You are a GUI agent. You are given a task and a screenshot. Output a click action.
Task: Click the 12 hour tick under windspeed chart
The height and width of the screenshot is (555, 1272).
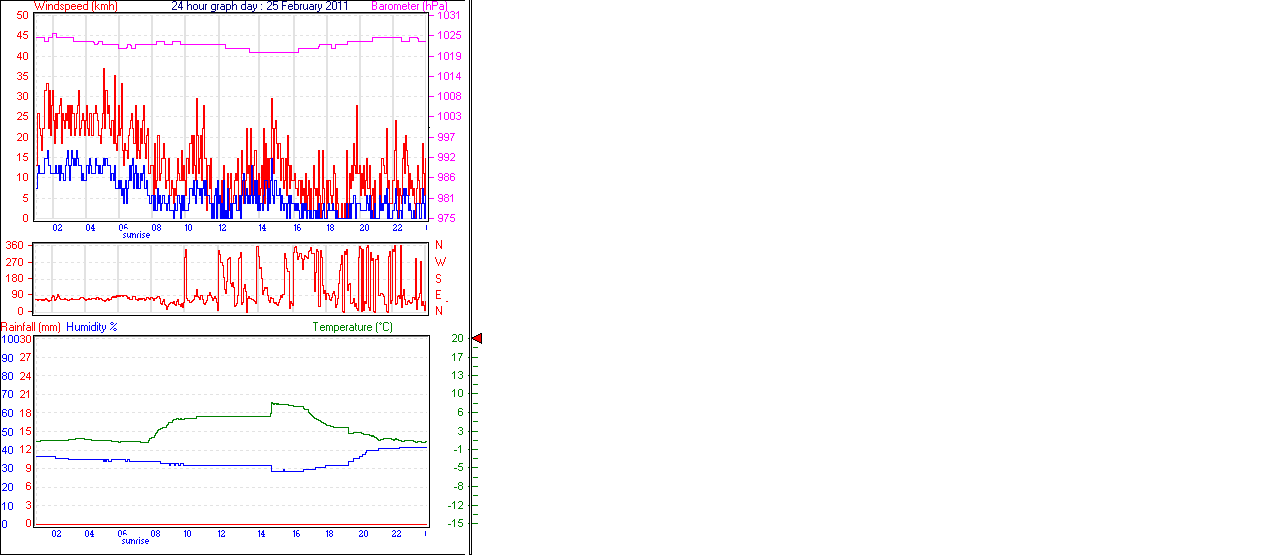222,228
